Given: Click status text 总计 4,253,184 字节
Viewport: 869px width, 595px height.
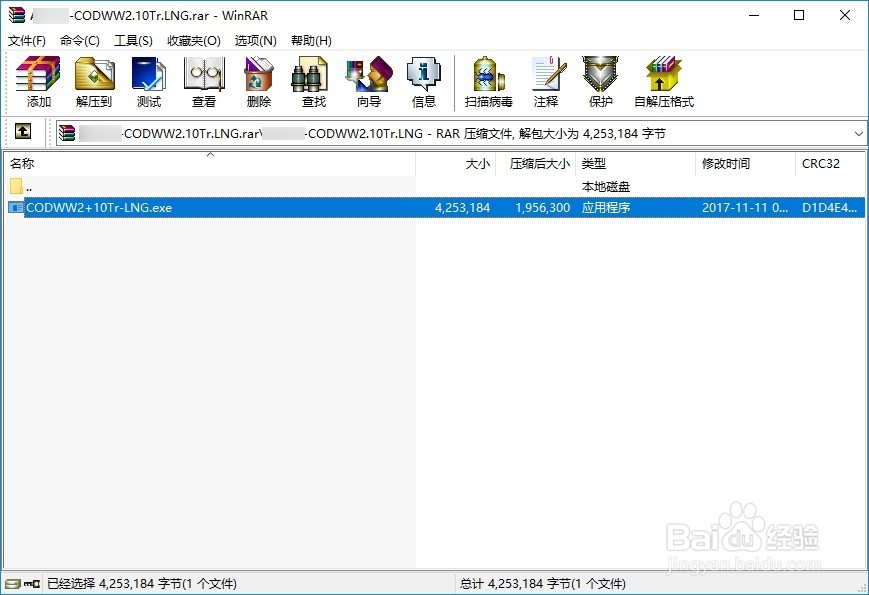Looking at the screenshot, I should click(x=543, y=584).
